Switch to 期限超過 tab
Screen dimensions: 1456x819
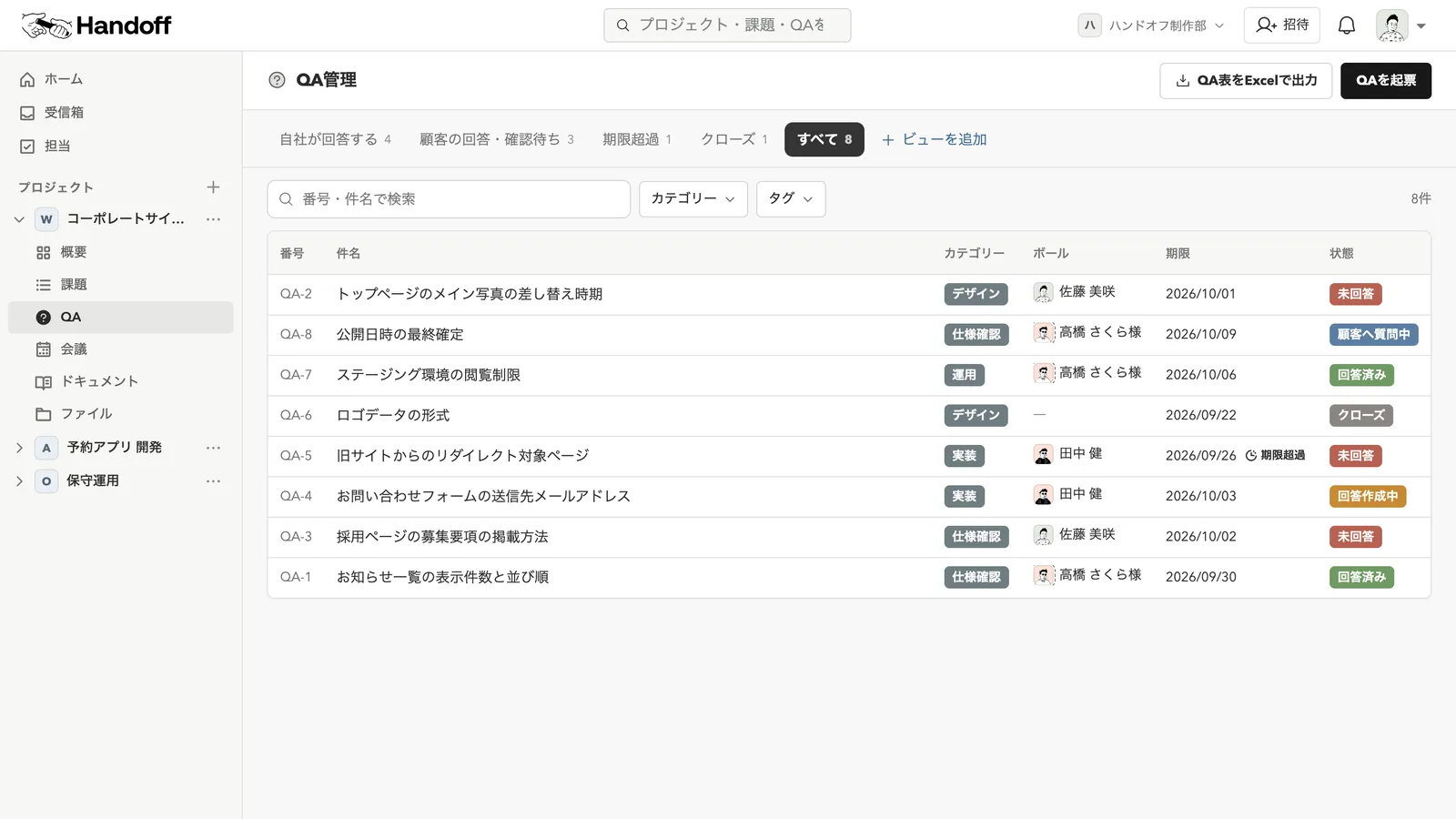637,139
